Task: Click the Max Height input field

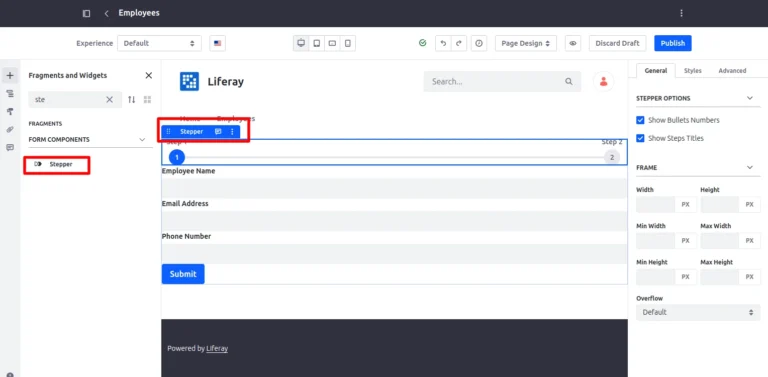Action: pos(720,277)
